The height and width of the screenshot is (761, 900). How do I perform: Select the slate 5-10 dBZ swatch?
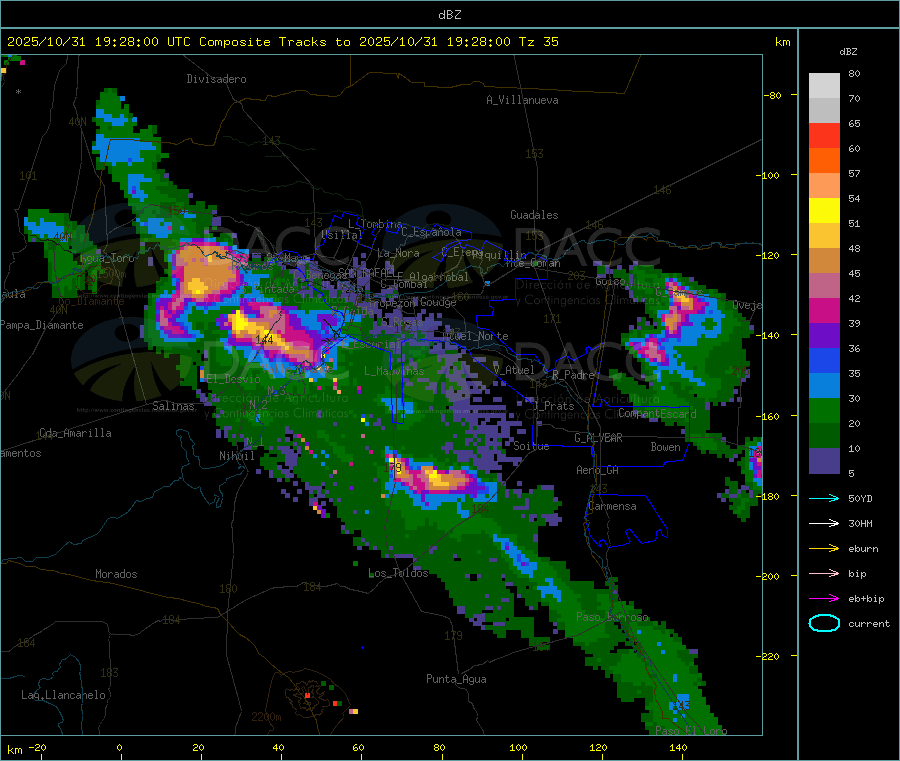(x=824, y=461)
